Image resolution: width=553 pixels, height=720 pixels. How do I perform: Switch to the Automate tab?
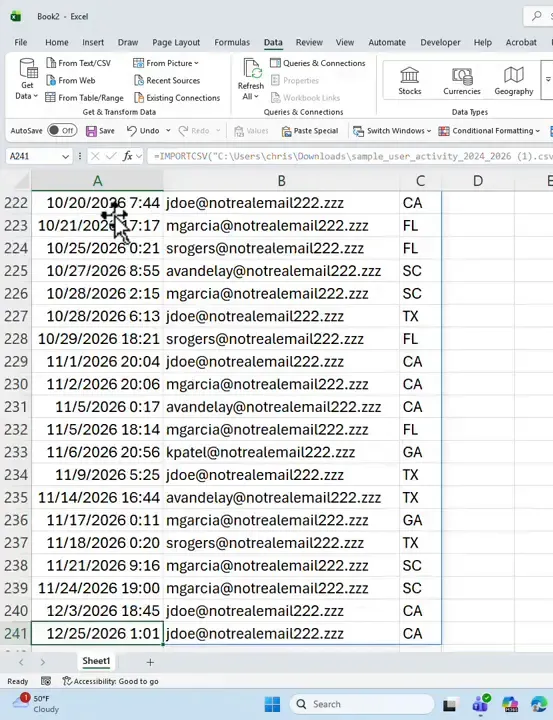pyautogui.click(x=387, y=42)
